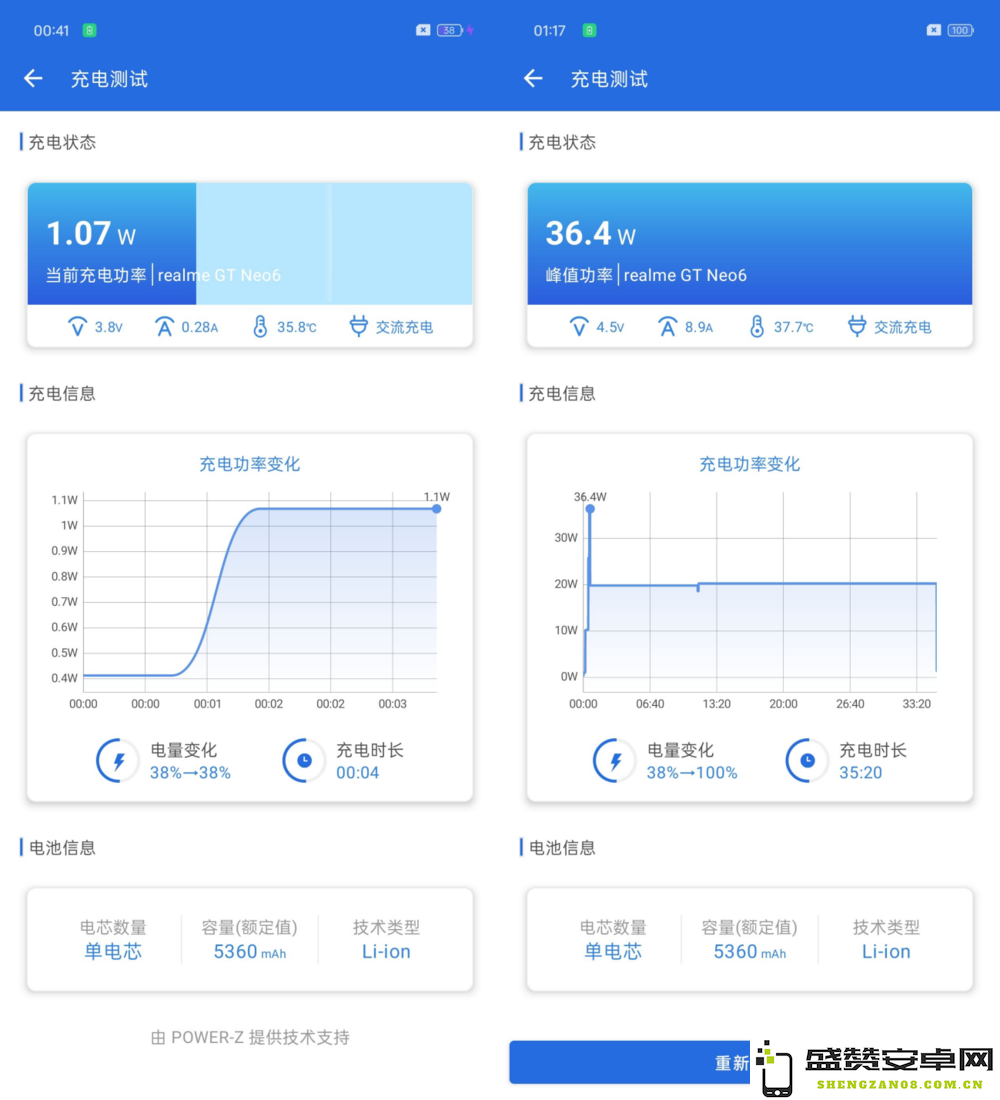Click the current icon beside 8.9A
The width and height of the screenshot is (1000, 1100).
pyautogui.click(x=667, y=326)
